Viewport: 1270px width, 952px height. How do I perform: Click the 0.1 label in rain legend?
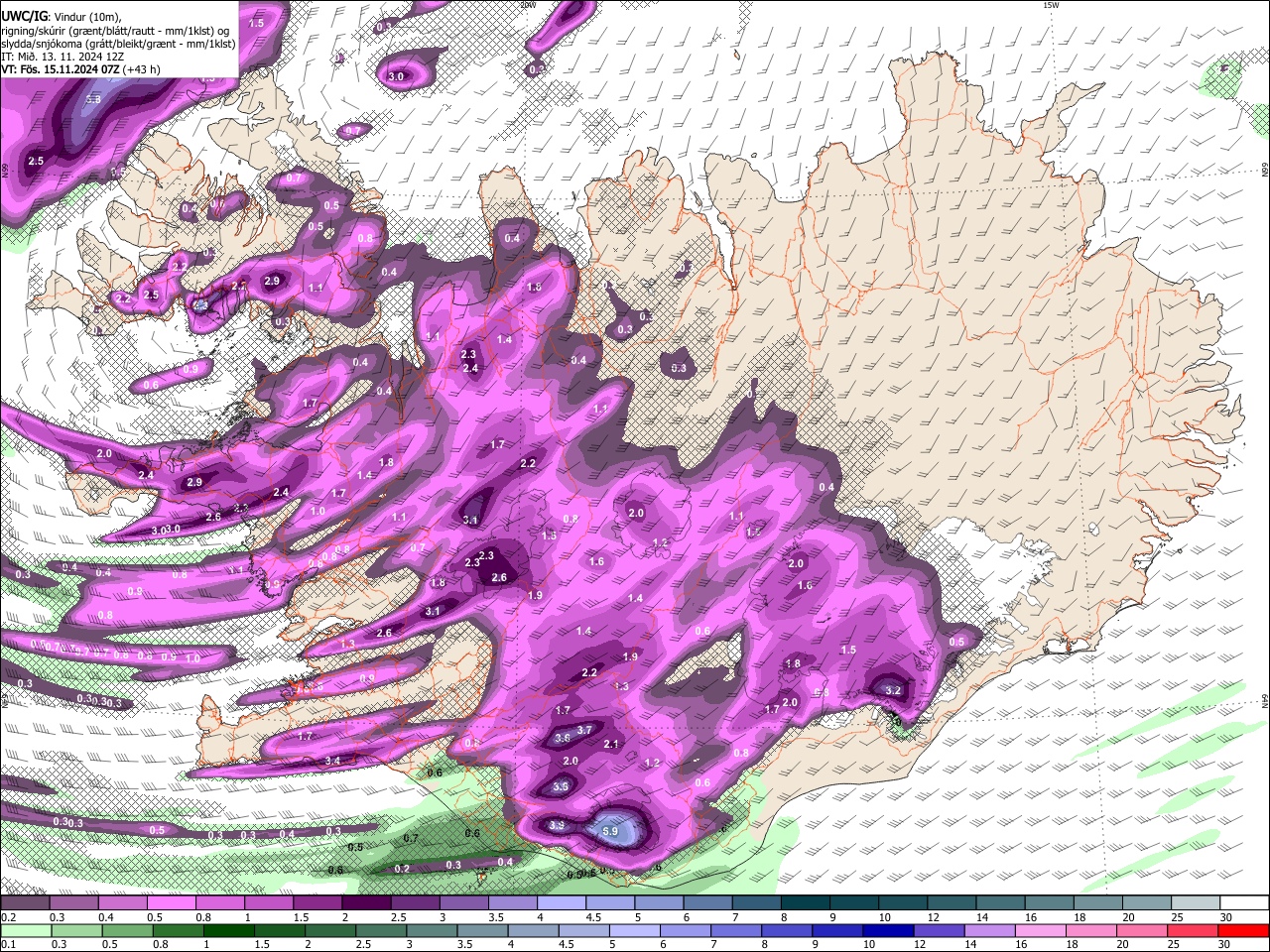click(8, 944)
